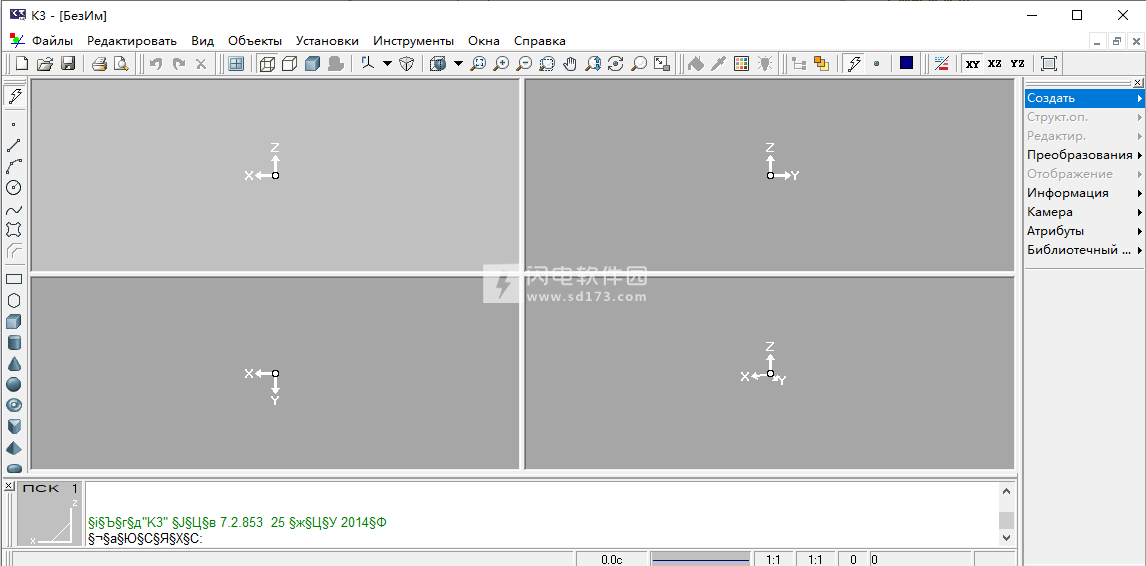Click the ПСК coordinate system thumbnail
Image resolution: width=1146 pixels, height=566 pixels.
49,515
